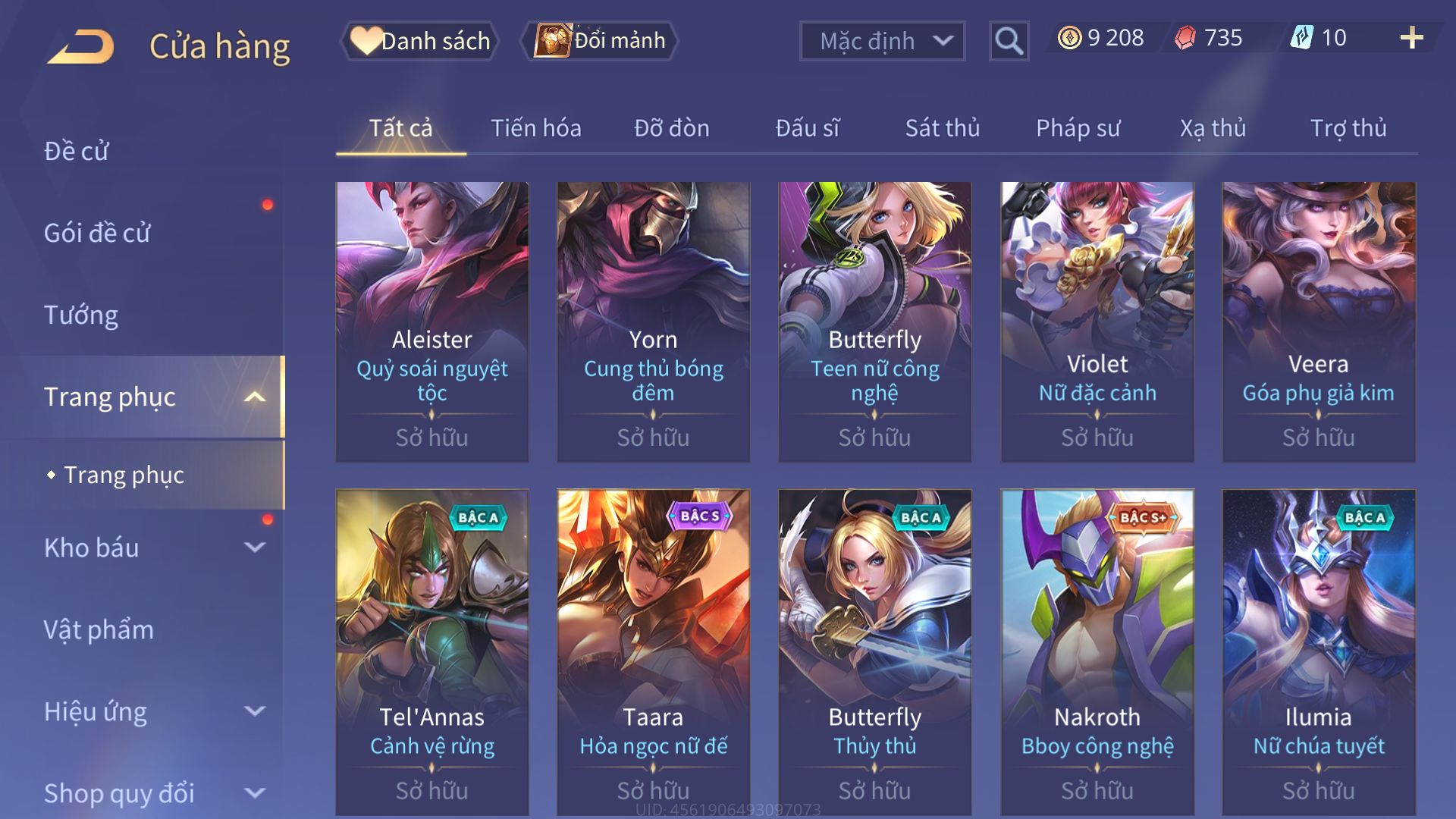Select Violet Nữ đặc cảnh skin card

tap(1097, 322)
